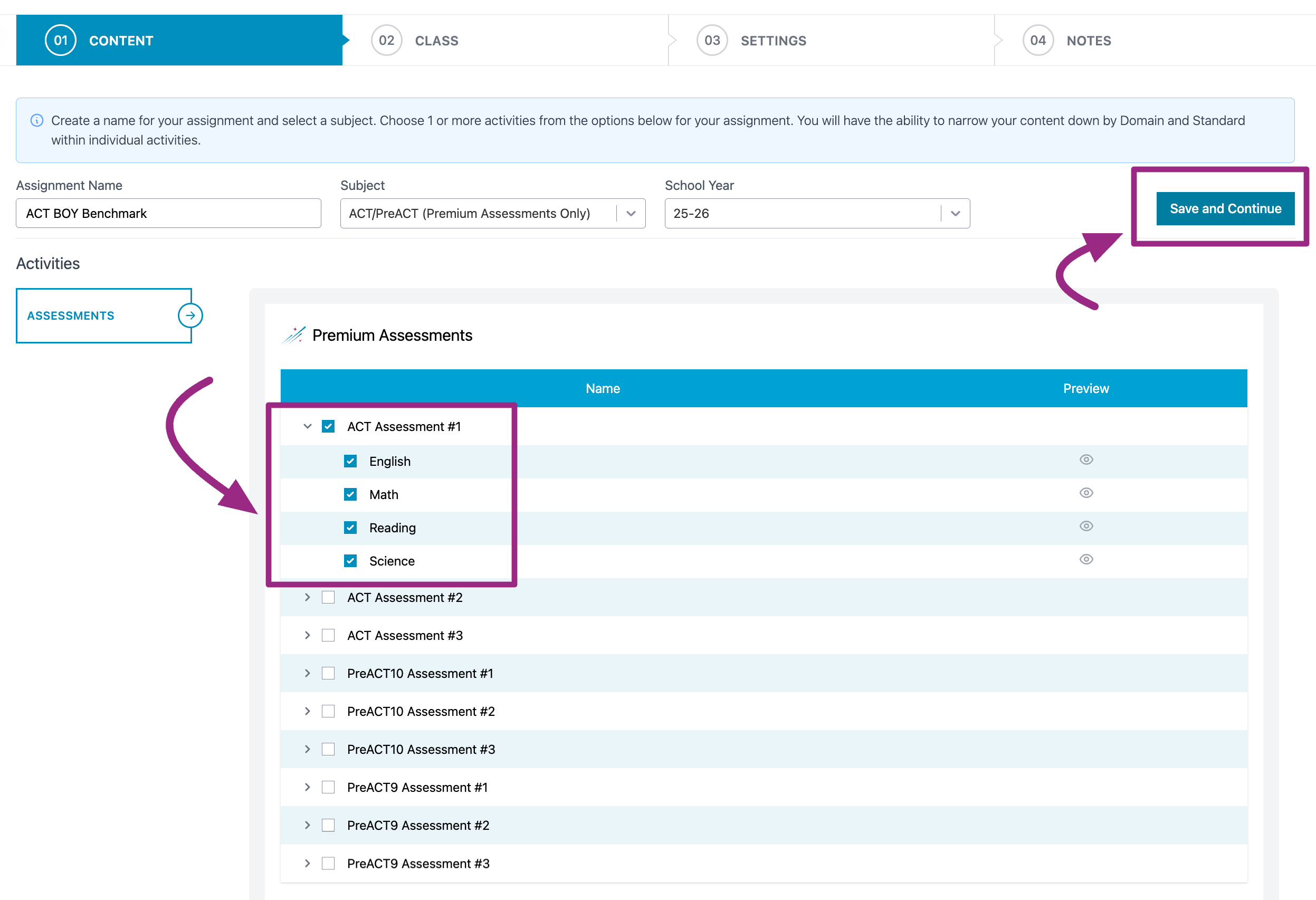The width and height of the screenshot is (1316, 900).
Task: Check PreACT9 Assessment #3 checkbox
Action: click(328, 863)
